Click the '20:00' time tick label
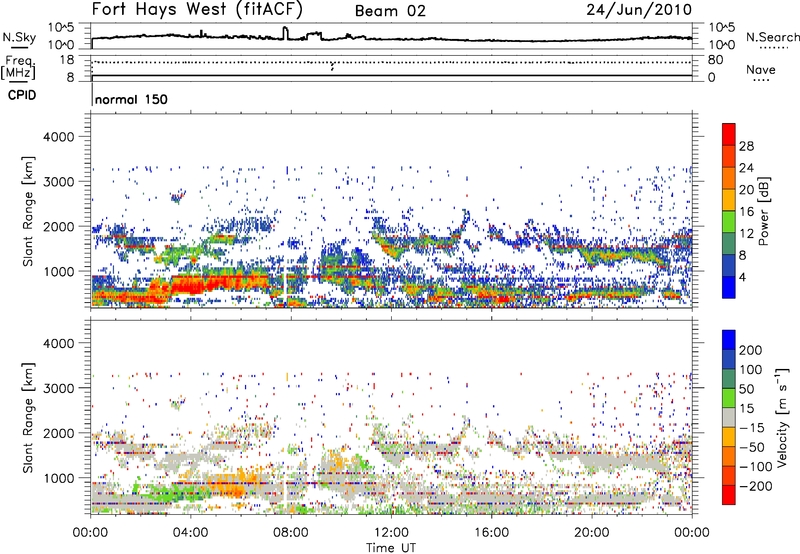800x554 pixels. click(592, 533)
